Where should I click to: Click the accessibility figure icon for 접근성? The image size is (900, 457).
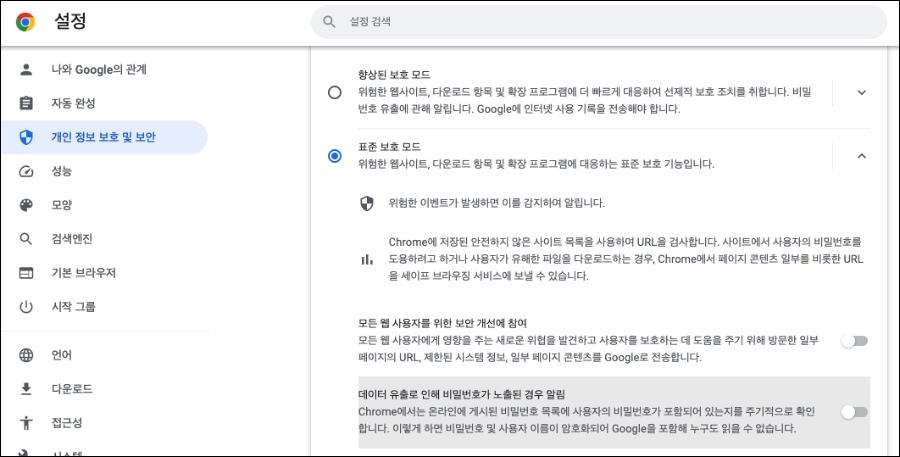(26, 423)
